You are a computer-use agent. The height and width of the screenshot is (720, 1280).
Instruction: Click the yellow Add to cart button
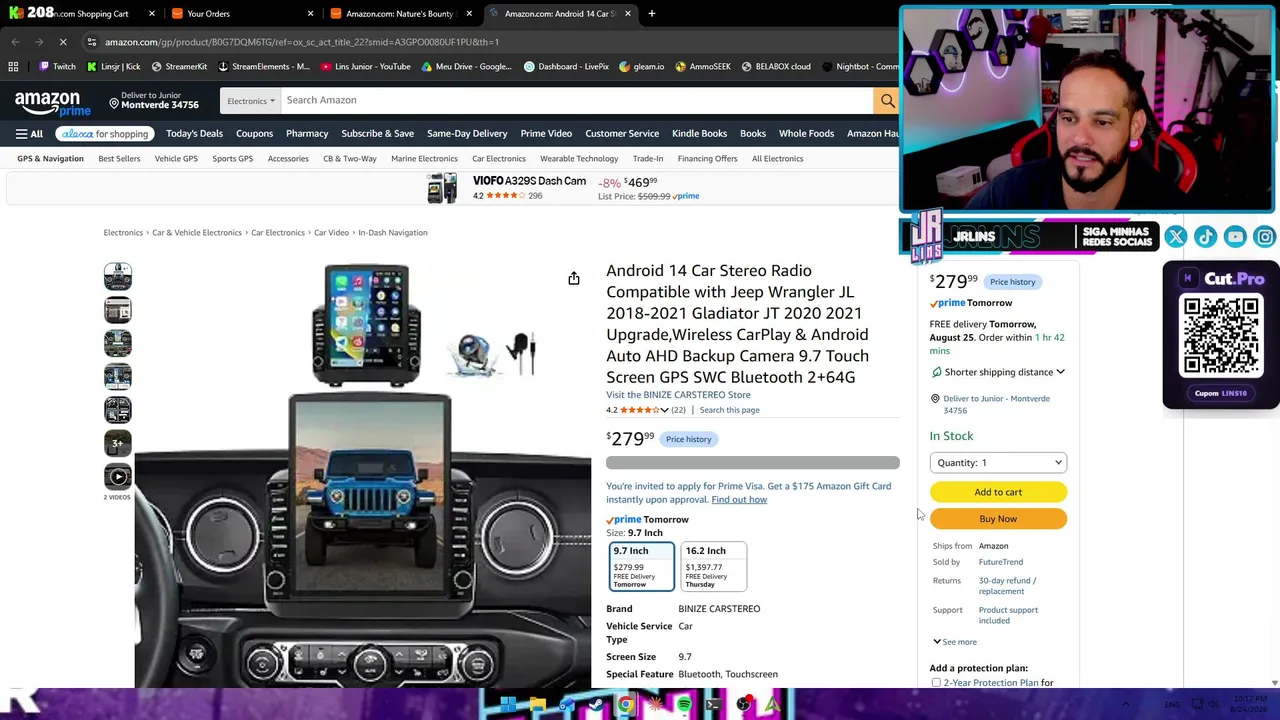pos(998,492)
